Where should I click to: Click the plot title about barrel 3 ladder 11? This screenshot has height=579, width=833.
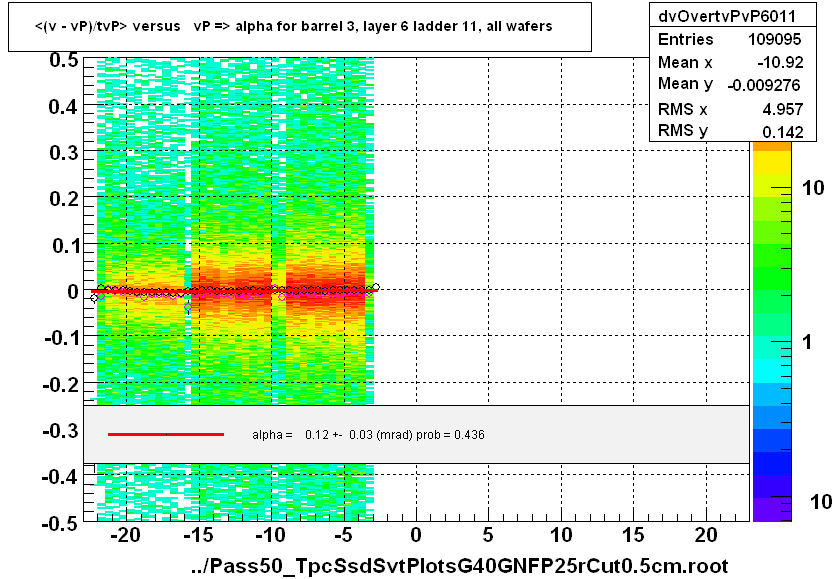(x=294, y=26)
